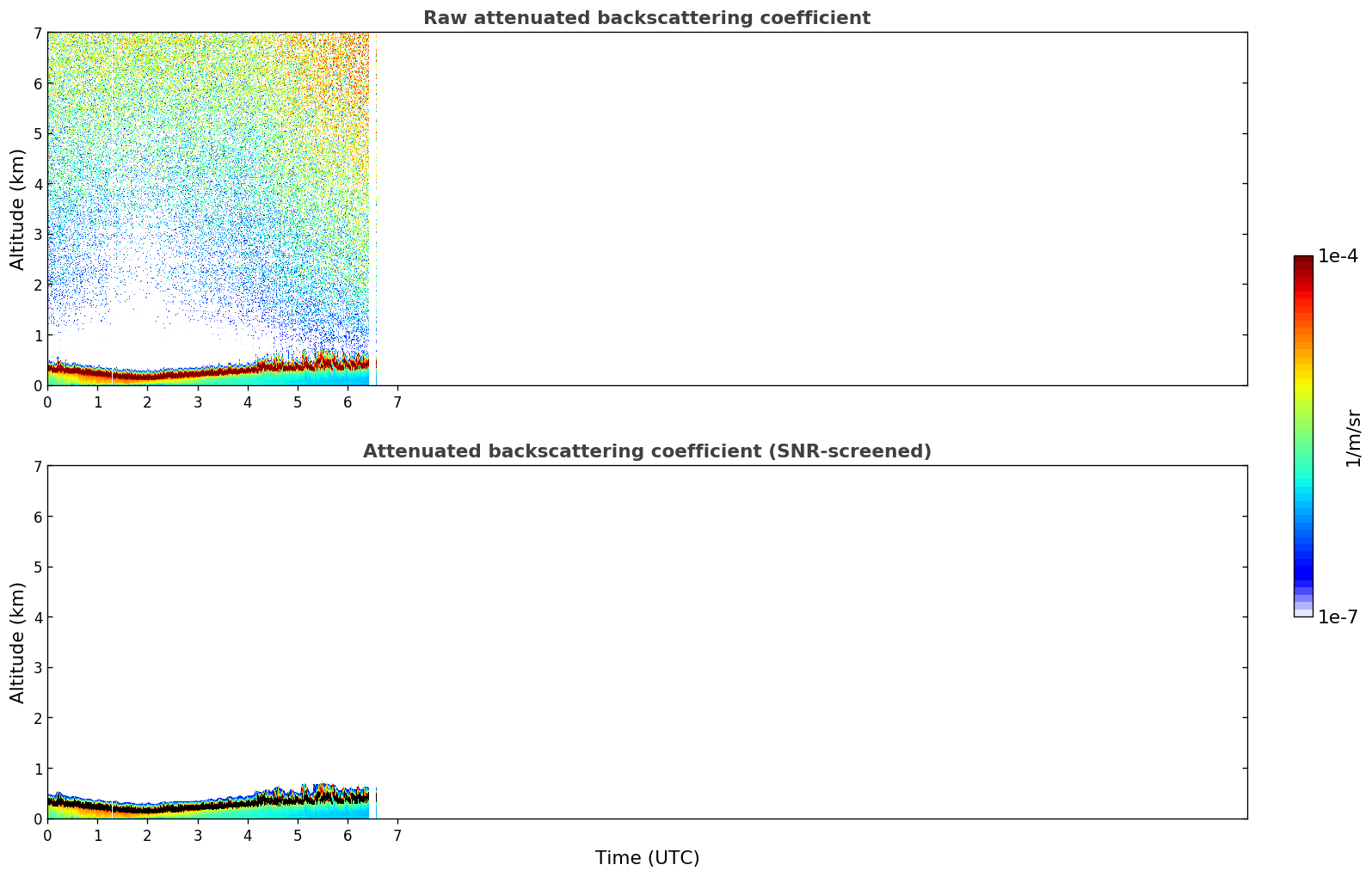The height and width of the screenshot is (877, 1372).
Task: Click the colorbar's '1e-7' minimum label
Action: (1338, 617)
